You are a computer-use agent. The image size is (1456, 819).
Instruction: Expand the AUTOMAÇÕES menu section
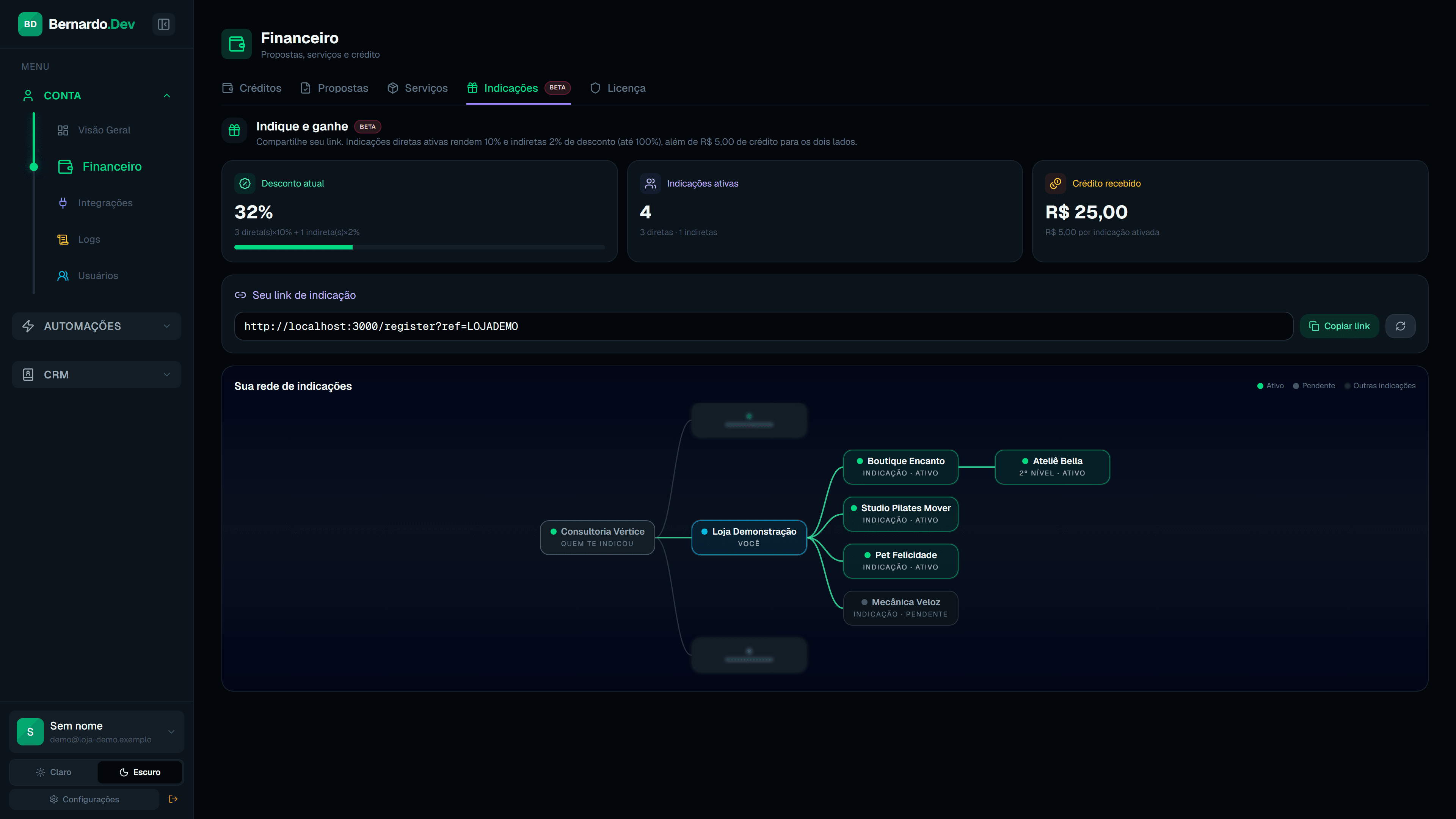click(96, 326)
